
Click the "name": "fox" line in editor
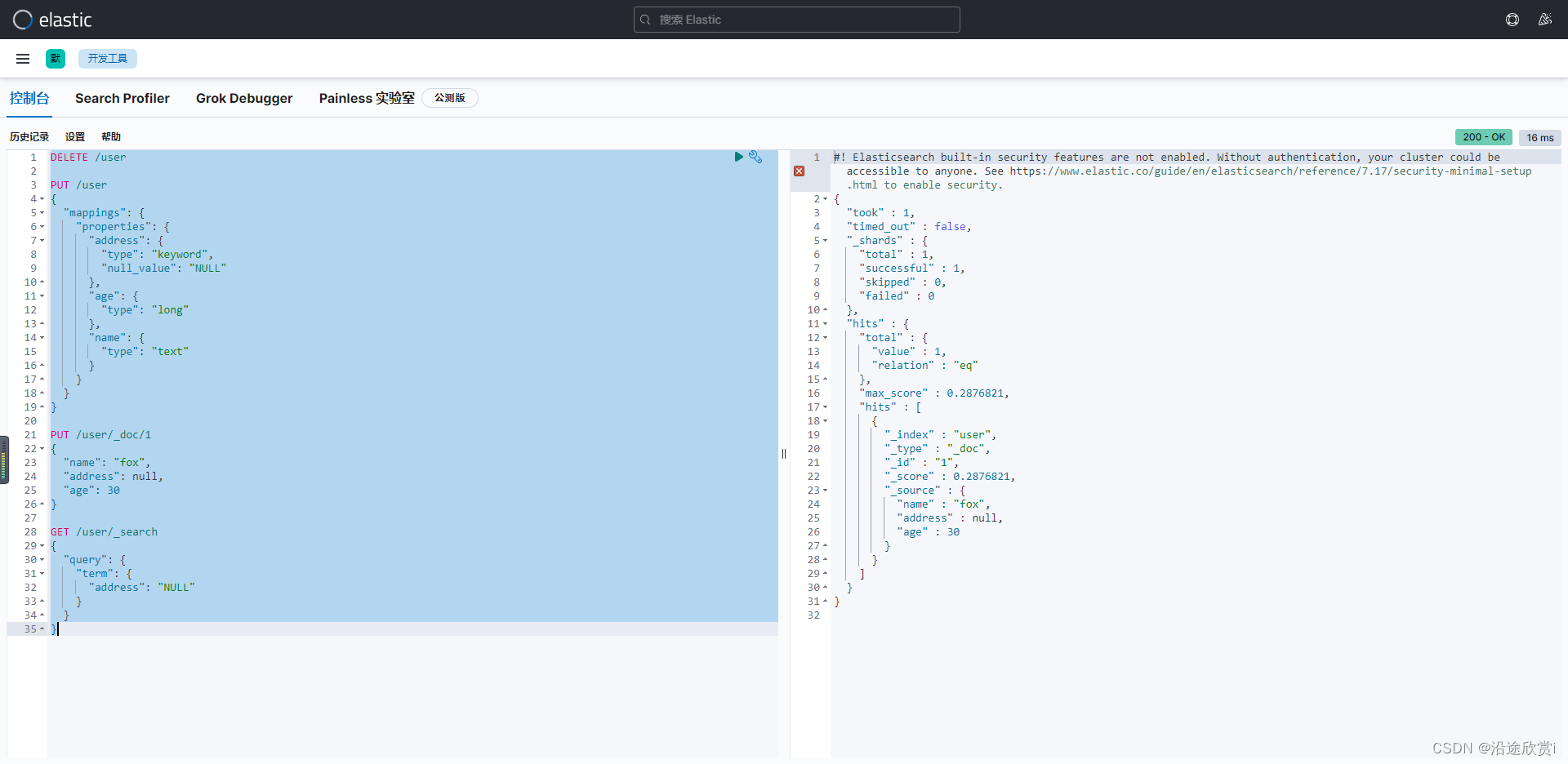(x=107, y=462)
